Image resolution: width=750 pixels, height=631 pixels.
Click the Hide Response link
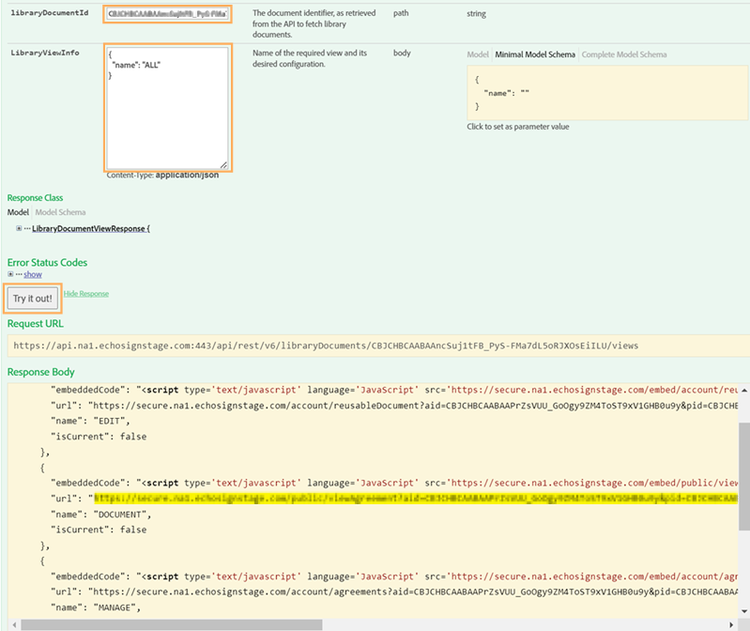pyautogui.click(x=86, y=293)
